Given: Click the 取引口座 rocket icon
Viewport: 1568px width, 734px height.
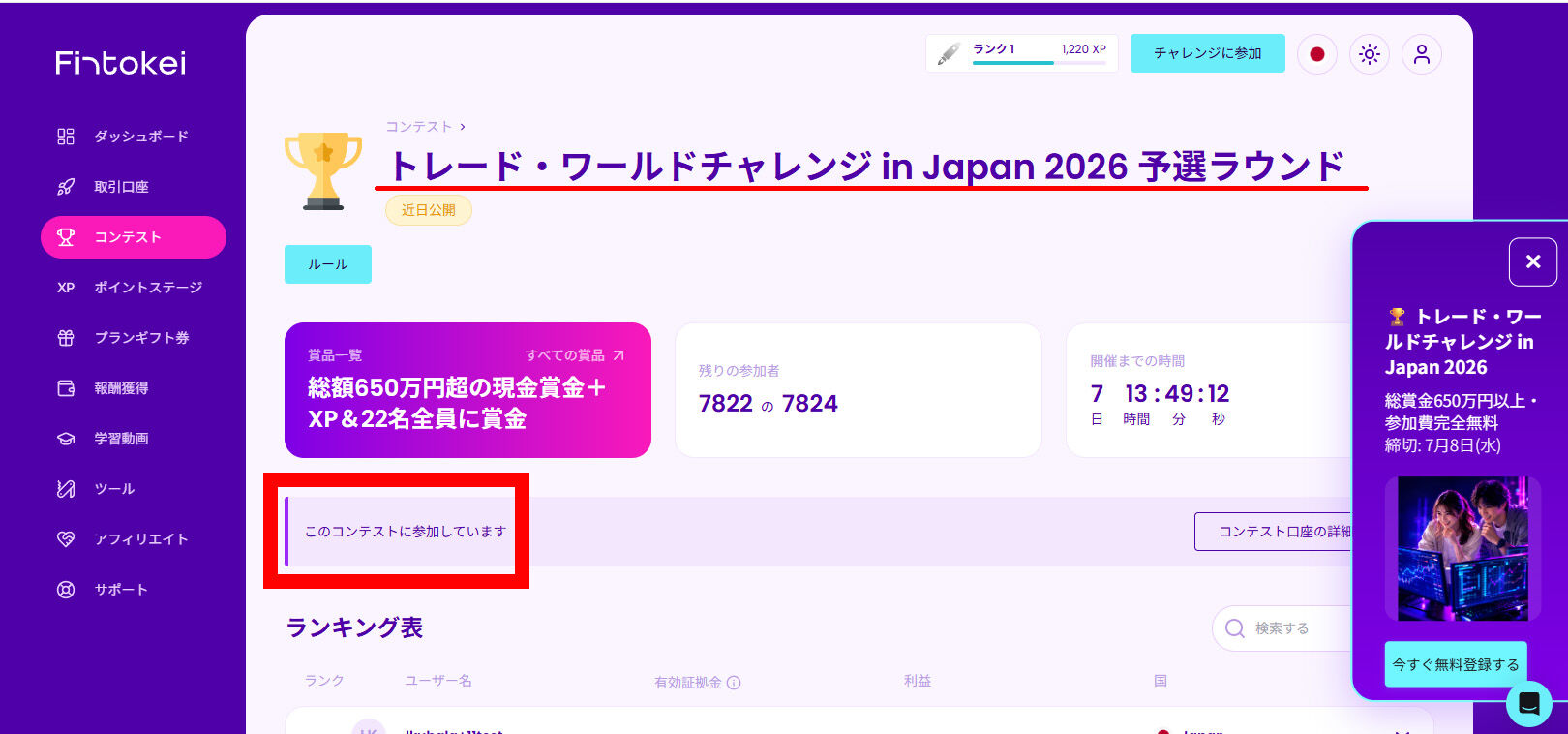Looking at the screenshot, I should [66, 187].
